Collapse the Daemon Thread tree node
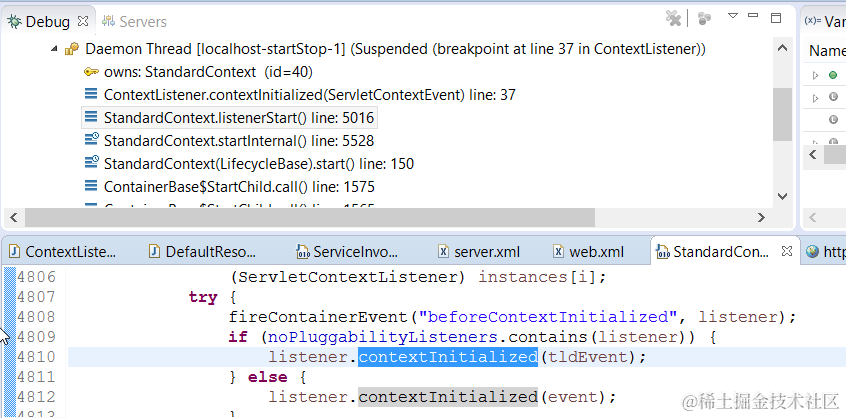This screenshot has width=846, height=418. [54, 49]
